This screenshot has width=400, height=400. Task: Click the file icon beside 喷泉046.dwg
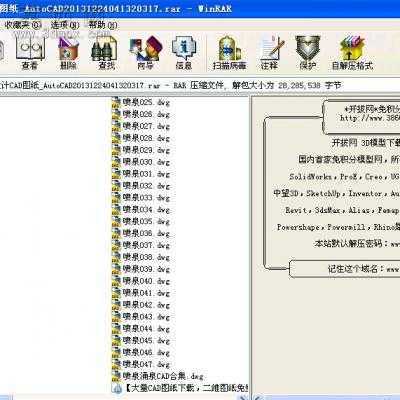pyautogui.click(x=116, y=352)
